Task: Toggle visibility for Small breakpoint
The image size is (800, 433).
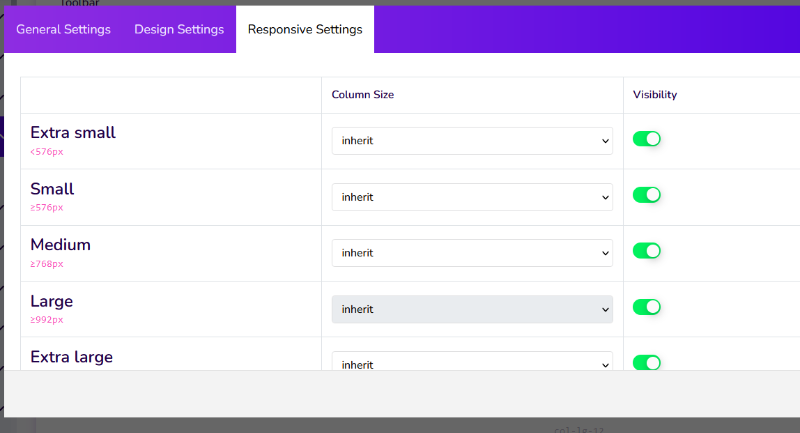Action: [x=646, y=195]
